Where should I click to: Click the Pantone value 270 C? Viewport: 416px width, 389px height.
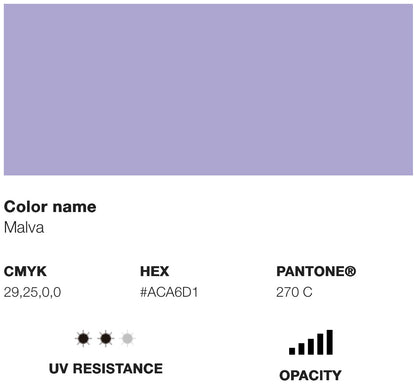point(294,292)
